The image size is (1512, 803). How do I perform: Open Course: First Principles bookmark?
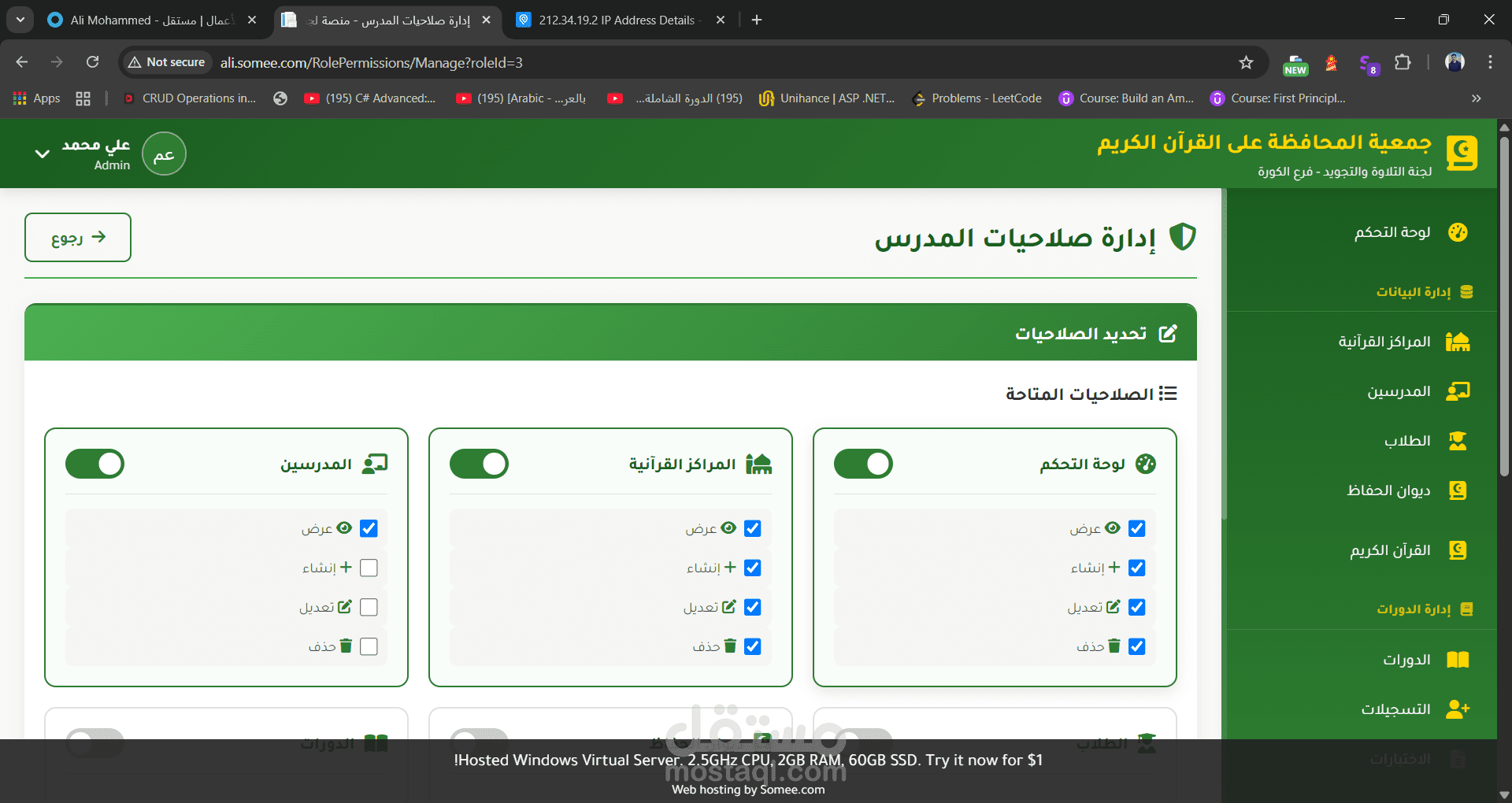1278,98
